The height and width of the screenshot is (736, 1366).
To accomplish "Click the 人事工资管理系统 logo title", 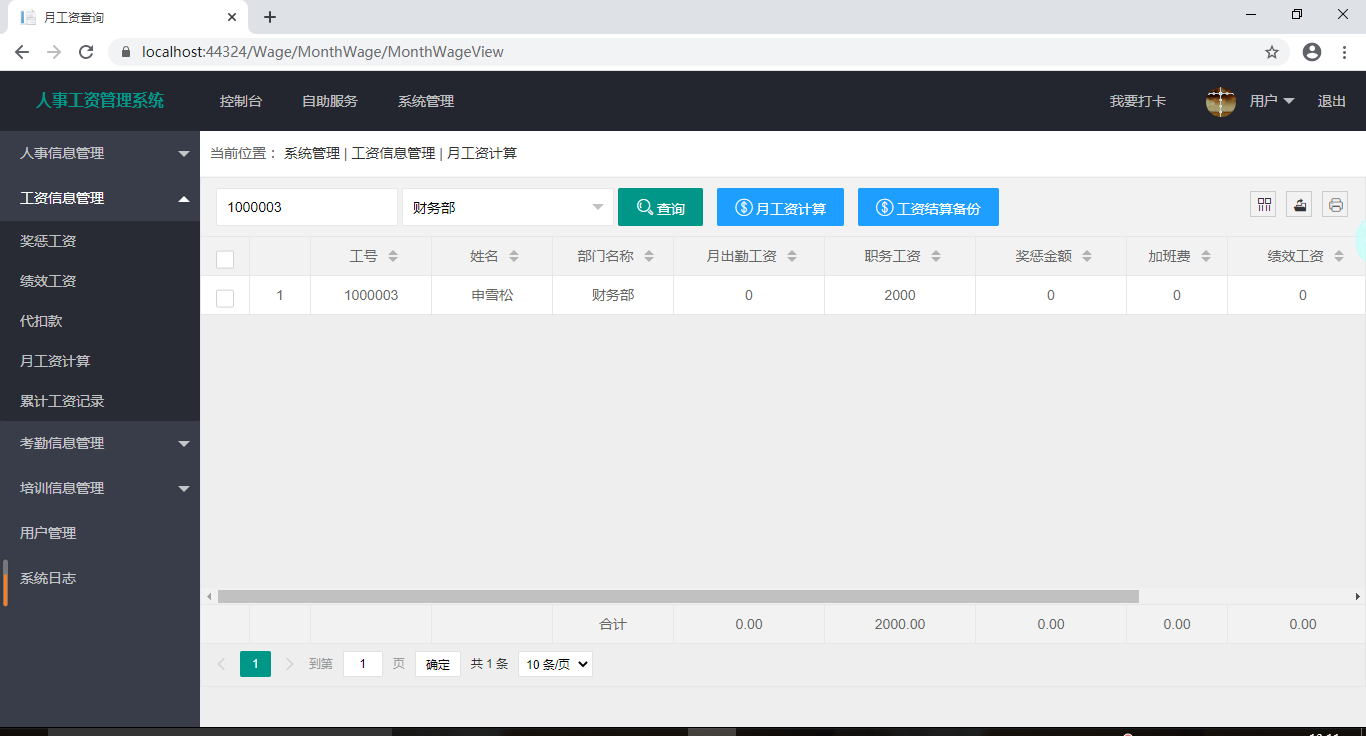I will [100, 100].
